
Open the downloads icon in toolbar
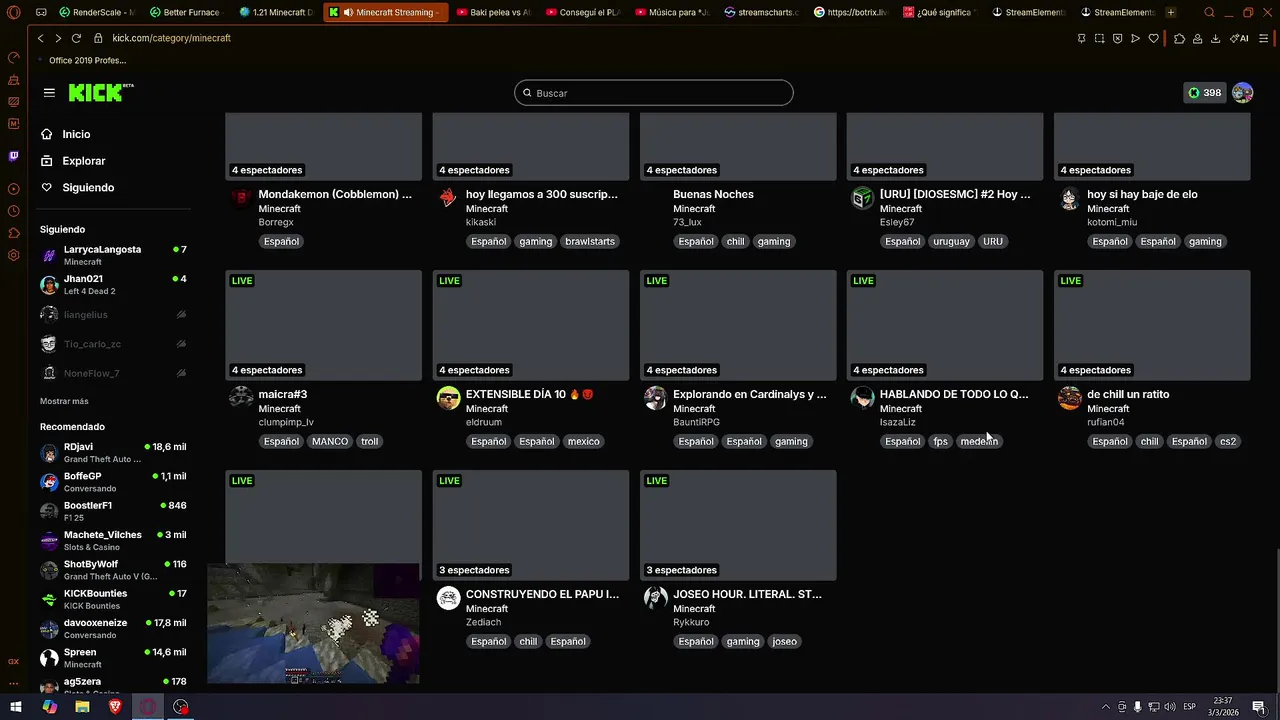[1215, 38]
